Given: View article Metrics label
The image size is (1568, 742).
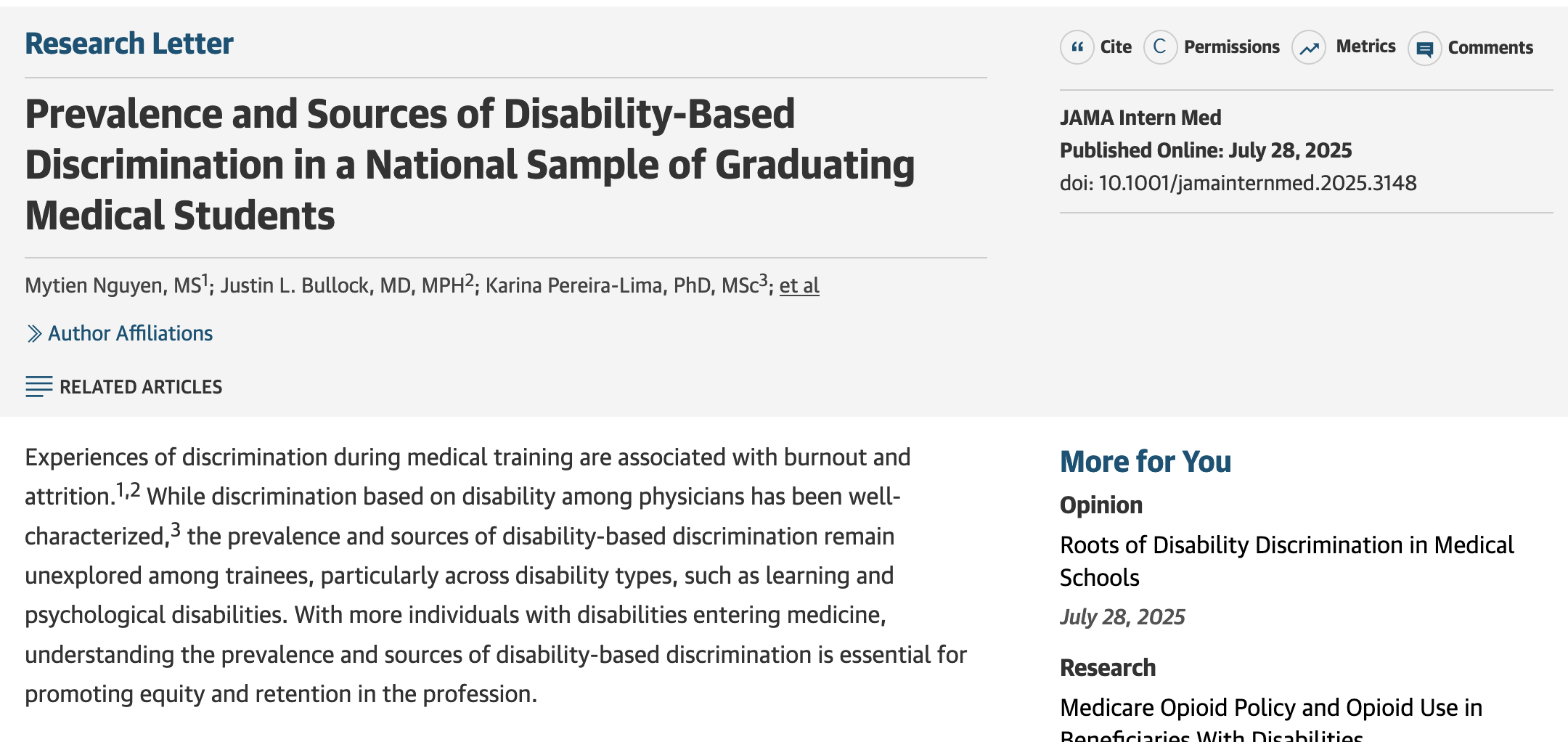Looking at the screenshot, I should (1365, 46).
